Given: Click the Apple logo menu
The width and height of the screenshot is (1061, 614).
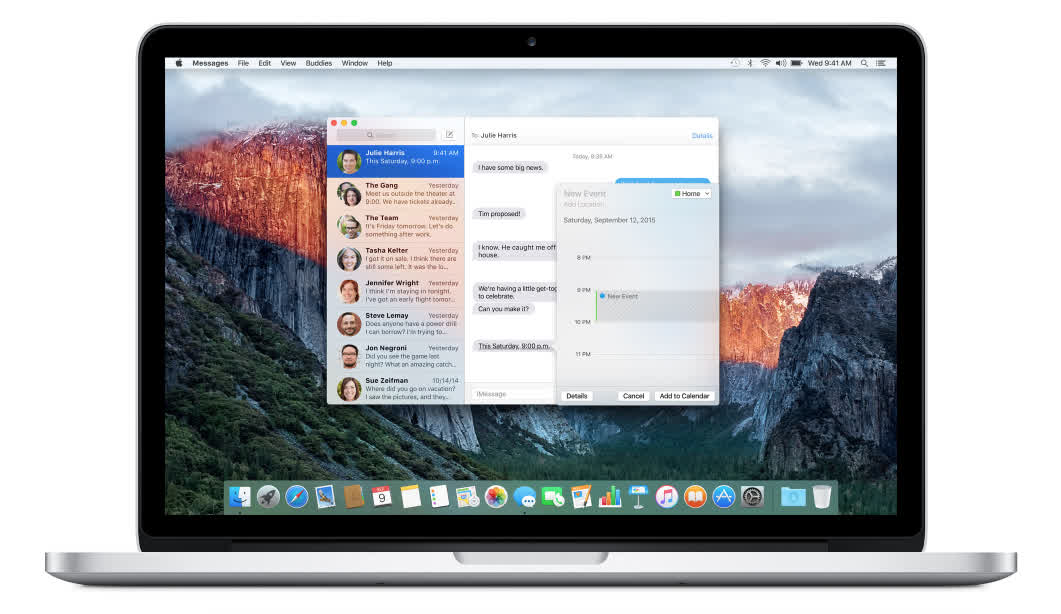Looking at the screenshot, I should [x=179, y=63].
